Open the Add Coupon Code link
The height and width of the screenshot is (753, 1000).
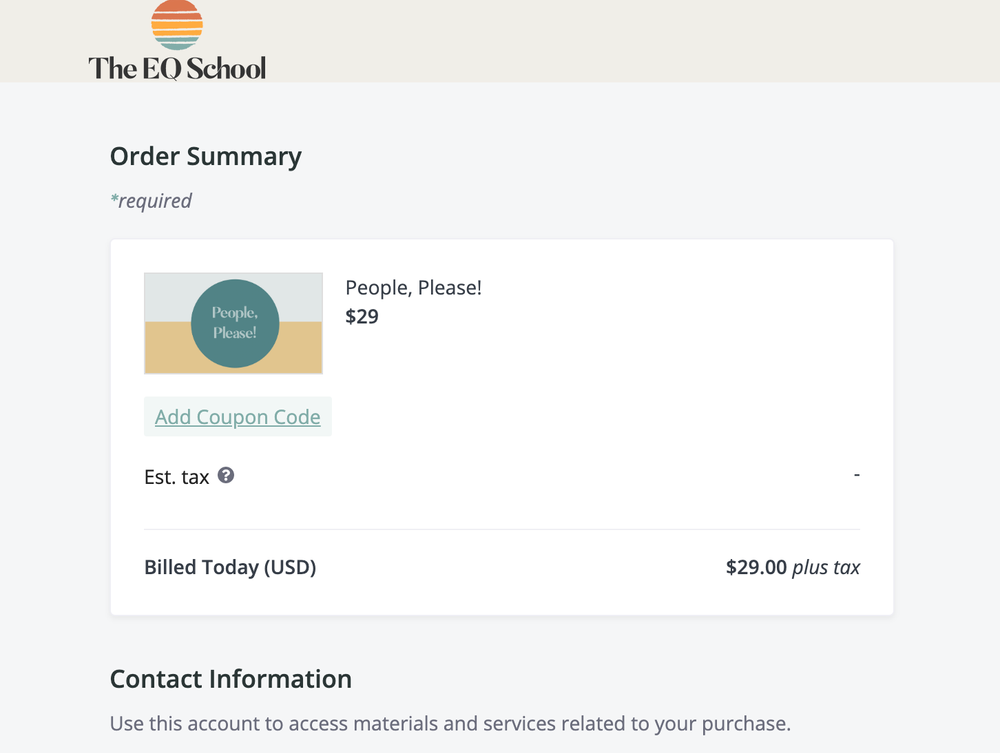tap(238, 417)
